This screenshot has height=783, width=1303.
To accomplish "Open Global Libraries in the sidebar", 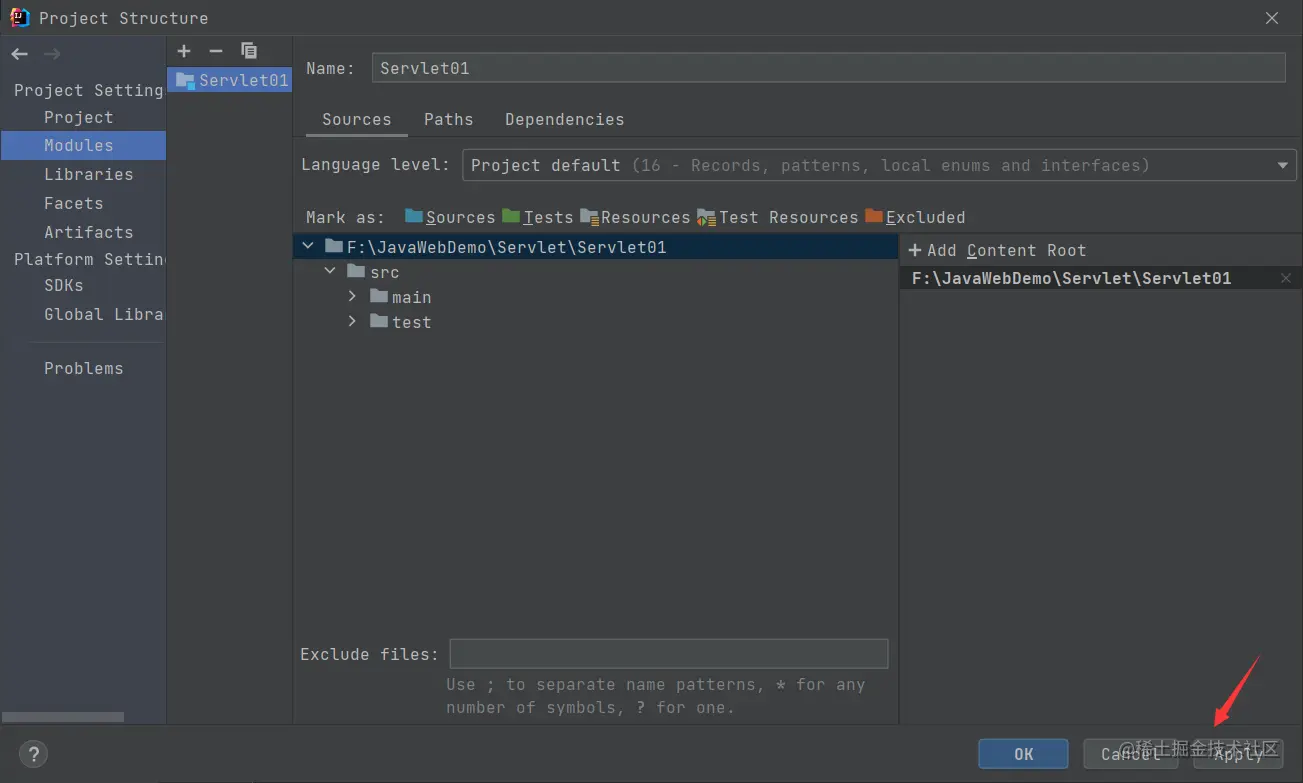I will (x=103, y=314).
